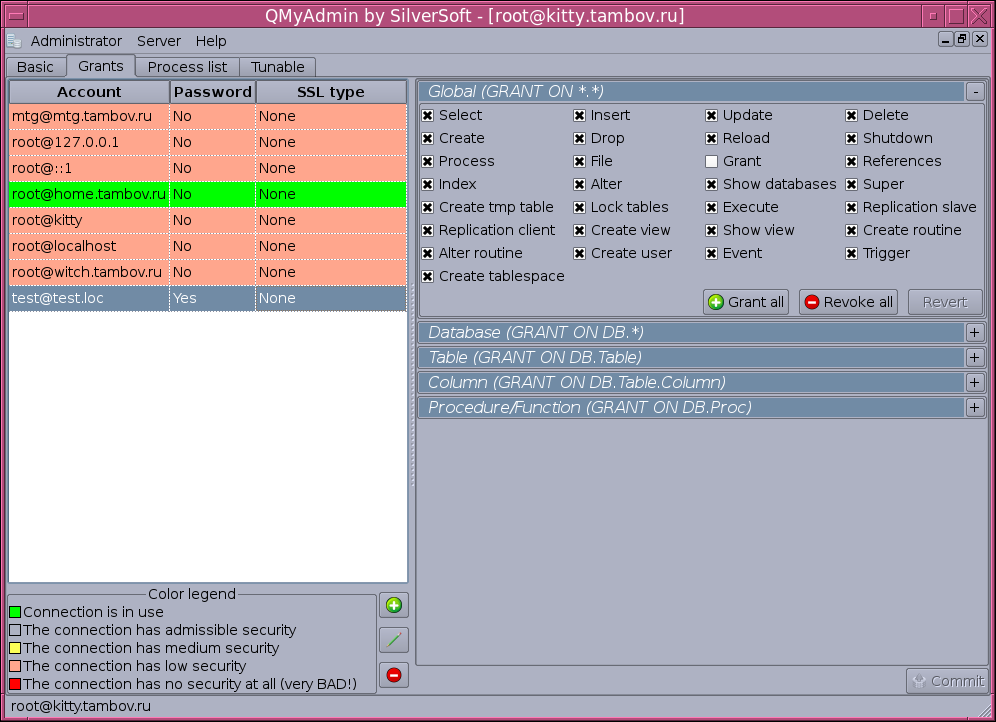
Task: Disable the Super privilege checkbox
Action: 851,184
